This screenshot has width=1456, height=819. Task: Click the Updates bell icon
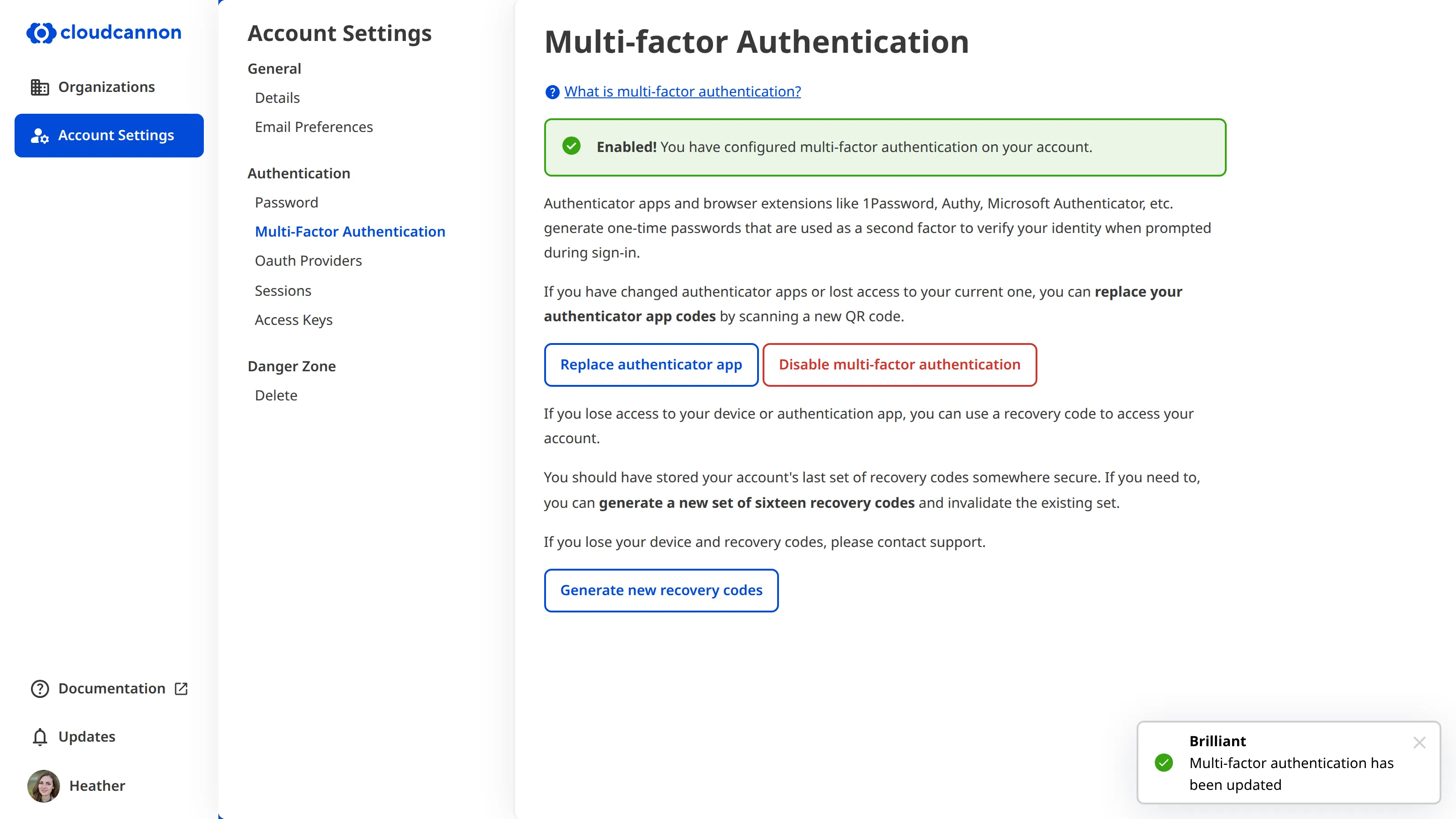[x=40, y=737]
